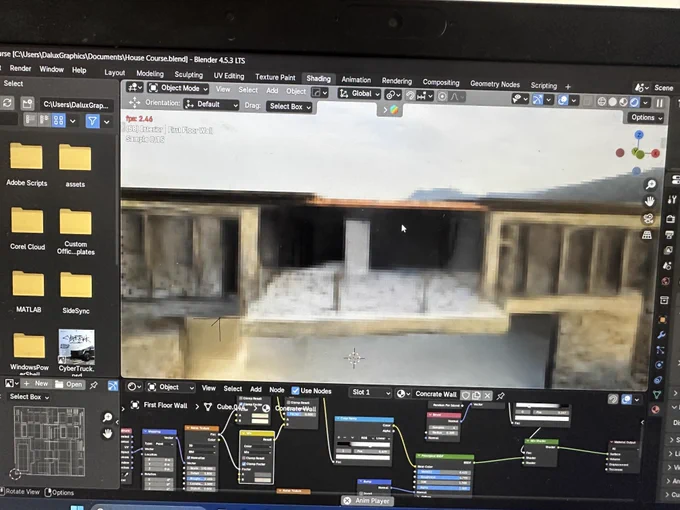
Task: Open the Node menu in shader editor
Action: click(277, 390)
